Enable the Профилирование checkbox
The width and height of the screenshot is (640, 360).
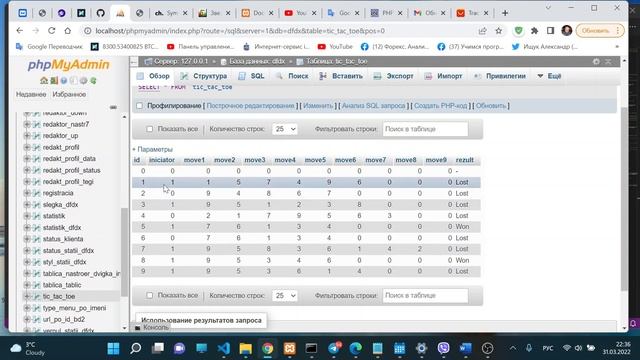point(140,106)
